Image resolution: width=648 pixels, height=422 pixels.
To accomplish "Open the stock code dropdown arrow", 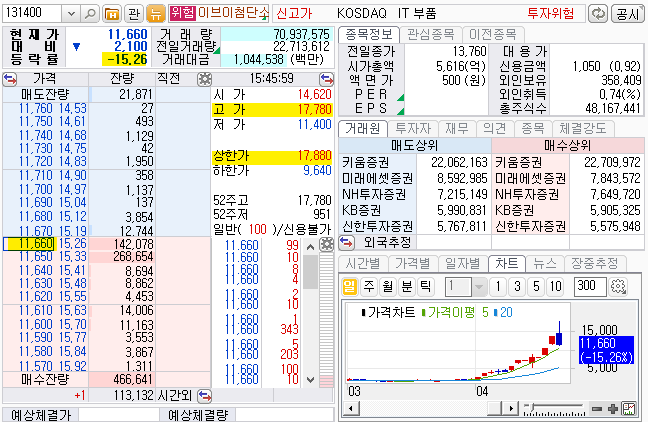I will tap(71, 14).
